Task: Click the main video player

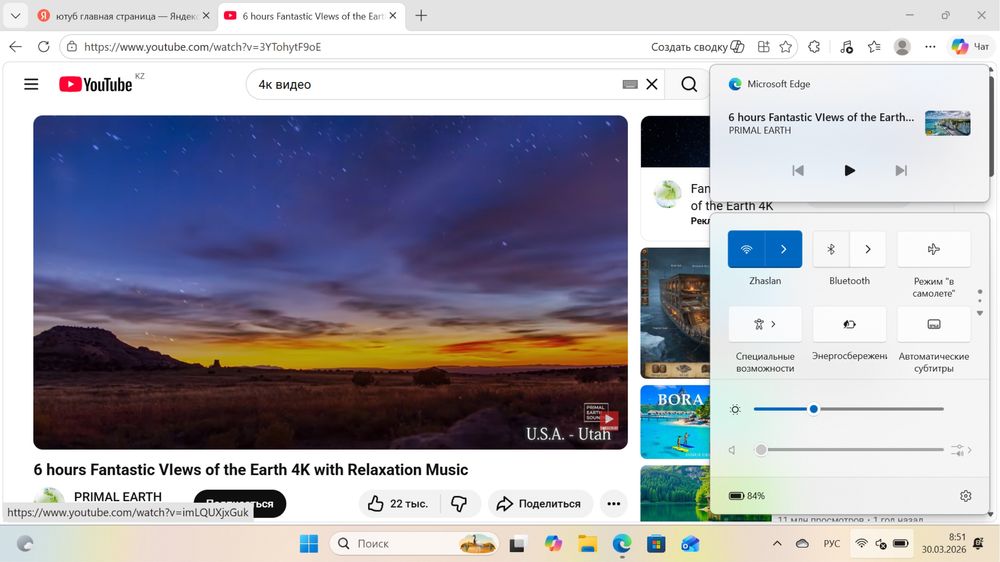Action: tap(330, 282)
